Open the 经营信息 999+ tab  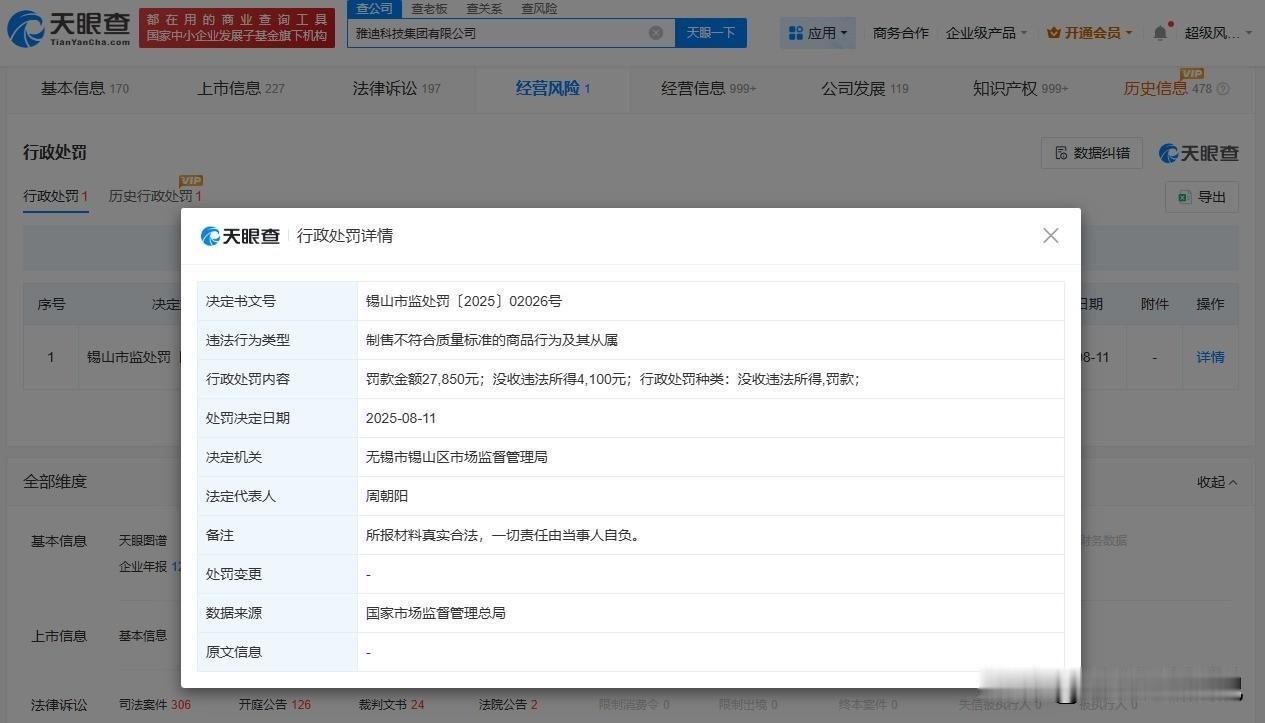[709, 88]
